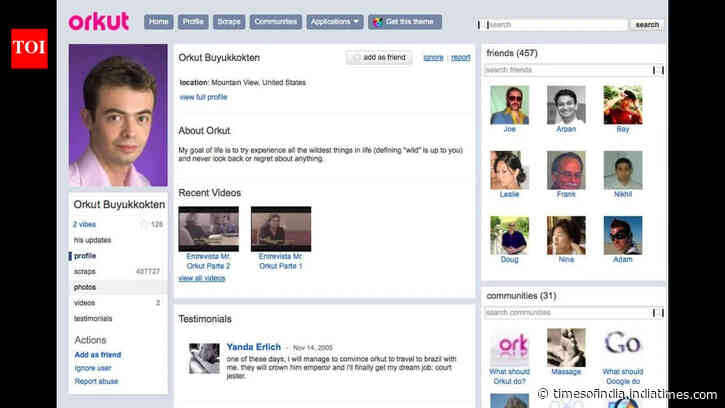Click What should Orkut do? name link
Viewport: 725px width, 408px height.
pos(510,377)
